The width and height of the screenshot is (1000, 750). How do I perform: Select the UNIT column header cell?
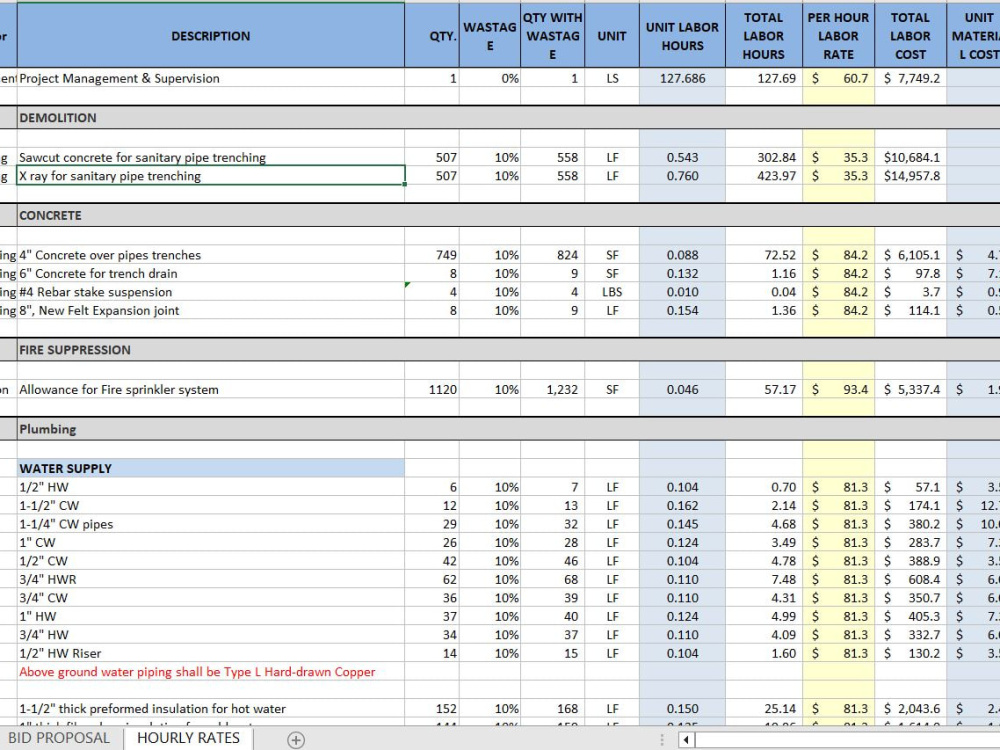[612, 36]
